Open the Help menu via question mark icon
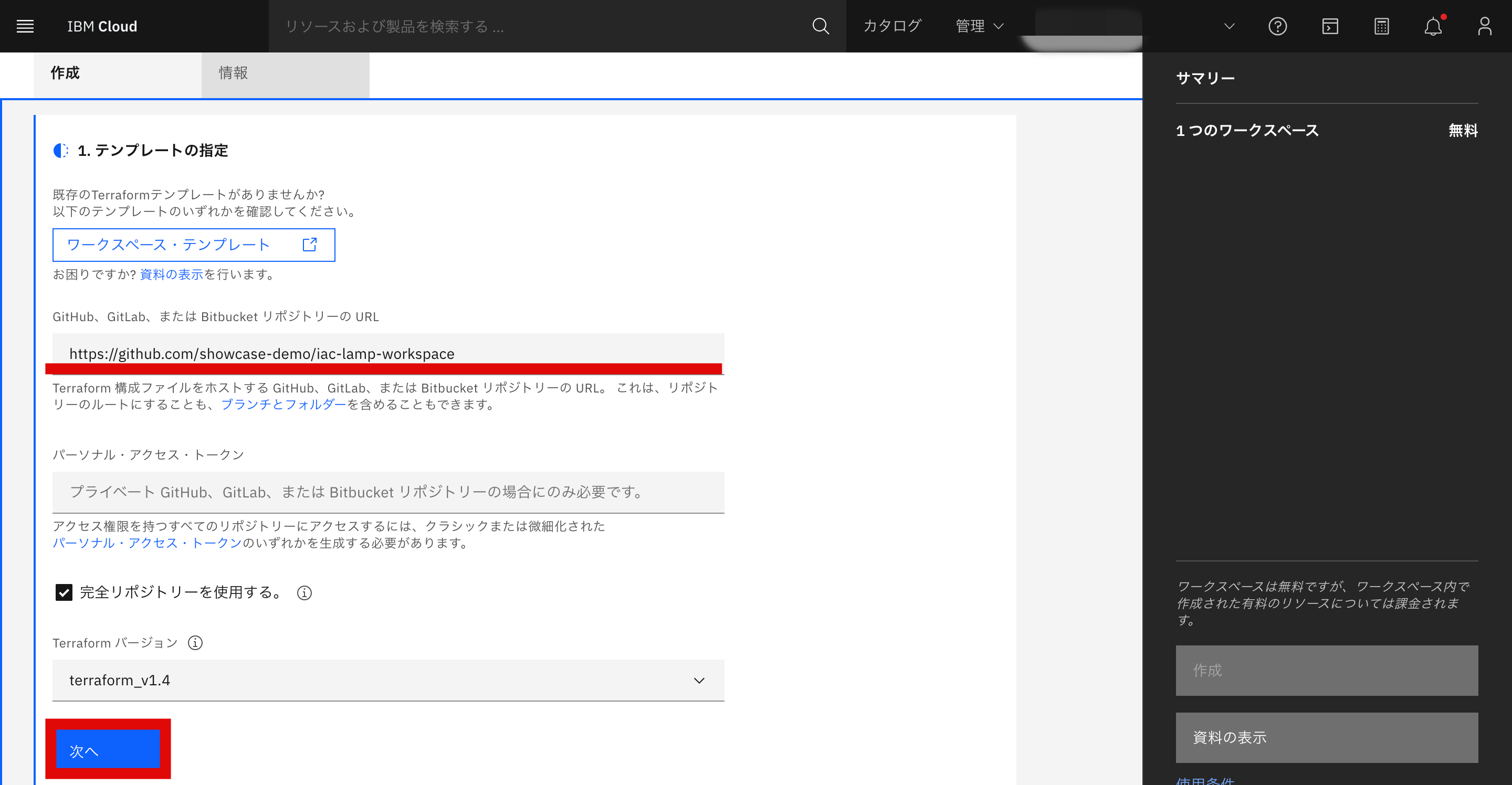This screenshot has width=1512, height=785. pos(1277,26)
